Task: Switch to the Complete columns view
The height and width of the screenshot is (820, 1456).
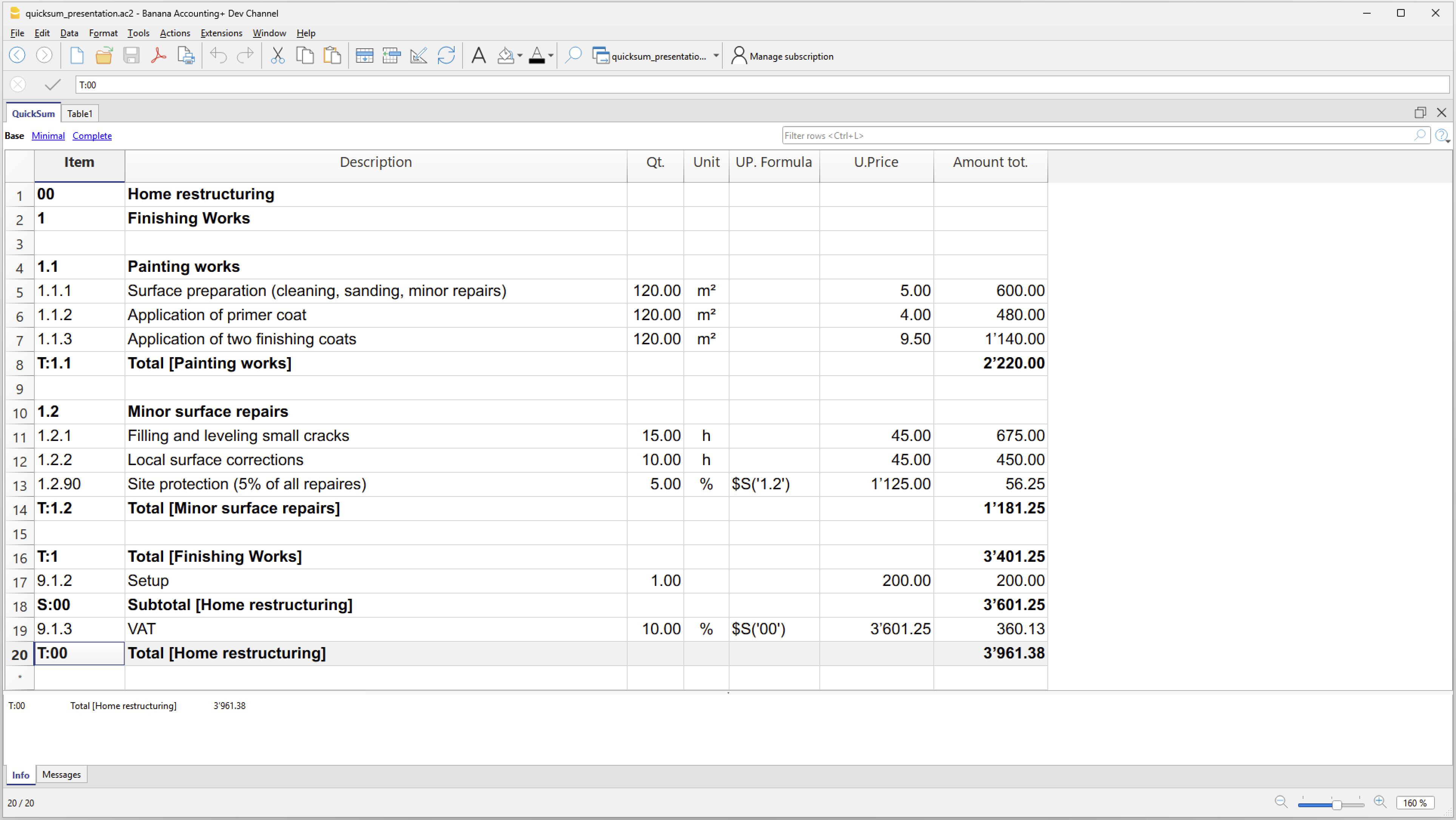Action: point(91,136)
